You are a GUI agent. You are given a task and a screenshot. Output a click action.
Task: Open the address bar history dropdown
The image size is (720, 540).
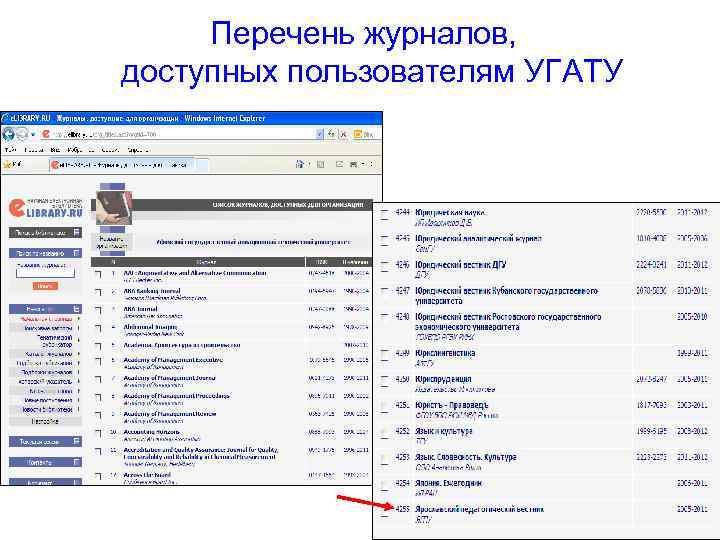[320, 134]
